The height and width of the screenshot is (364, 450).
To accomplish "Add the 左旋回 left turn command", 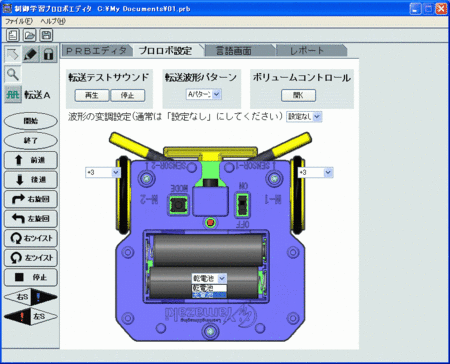I will click(31, 219).
